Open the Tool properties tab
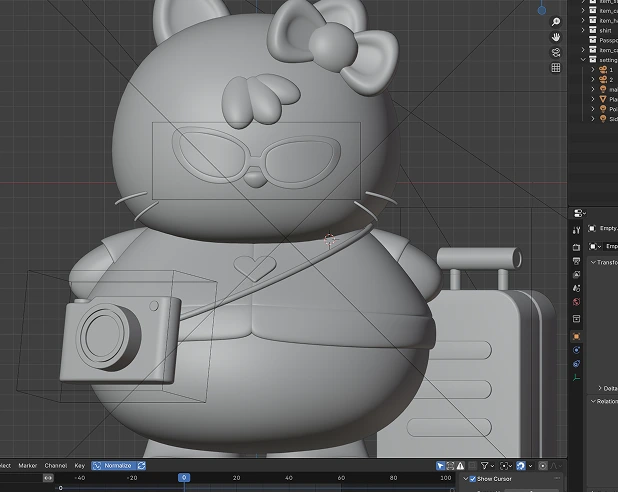618x492 pixels. click(x=577, y=230)
